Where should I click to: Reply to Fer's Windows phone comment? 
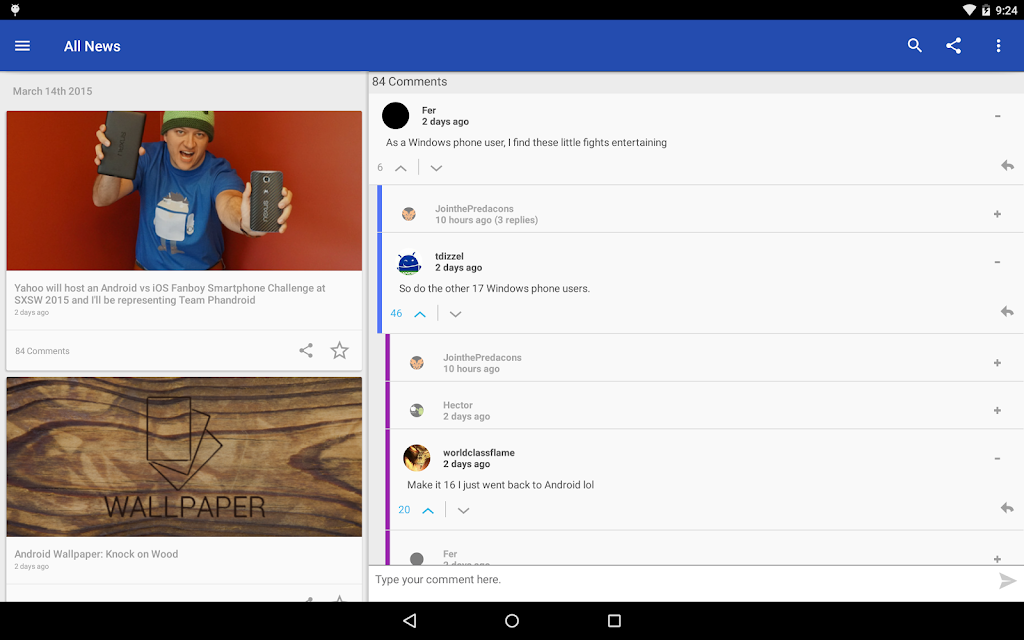point(1007,165)
